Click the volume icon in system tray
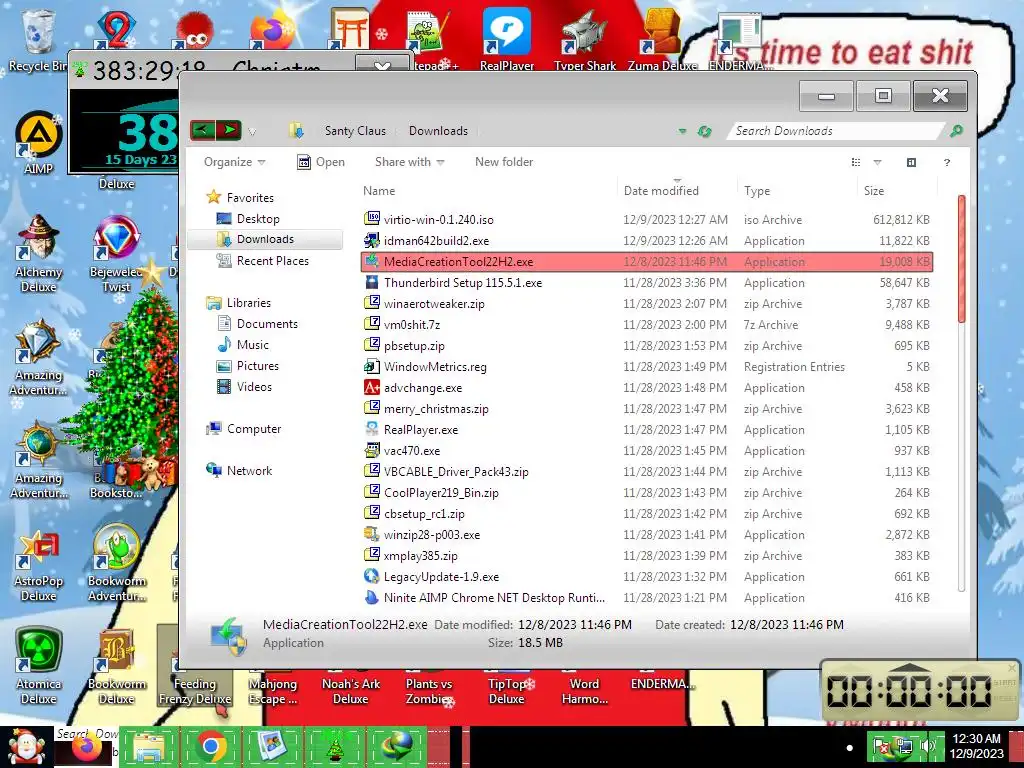Screen dimensions: 1024x768 click(x=927, y=746)
